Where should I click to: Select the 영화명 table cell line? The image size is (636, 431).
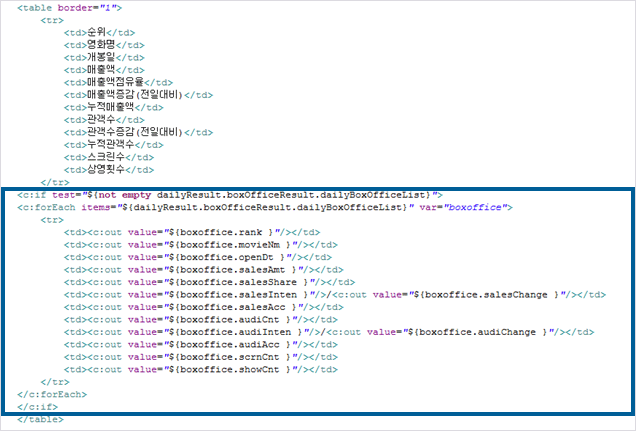tap(104, 45)
